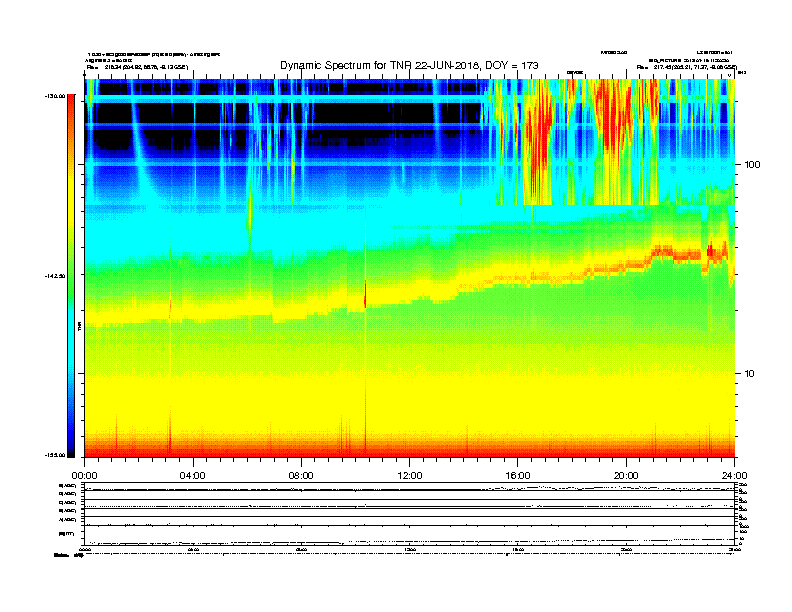Image resolution: width=792 pixels, height=612 pixels.
Task: Select the 04:00 time axis label
Action: click(193, 476)
